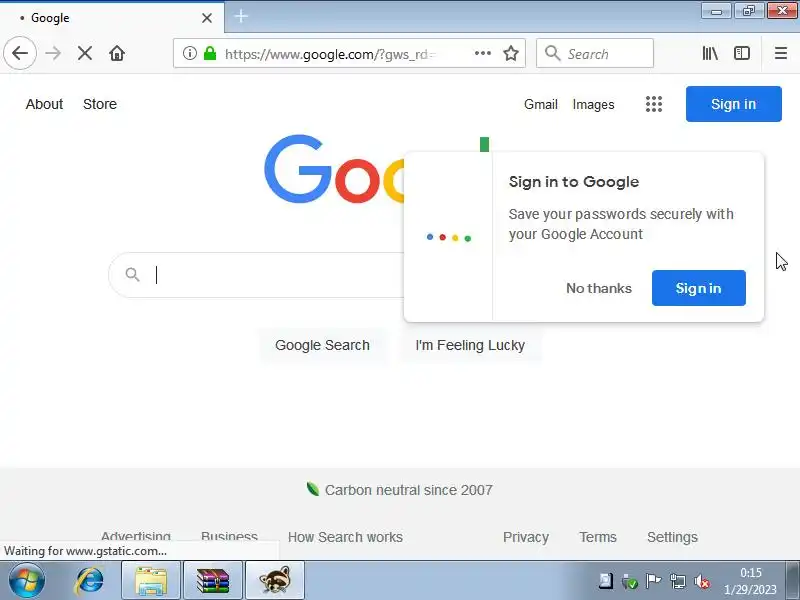800x600 pixels.
Task: Click the Firefox address bar URL
Action: pos(330,54)
